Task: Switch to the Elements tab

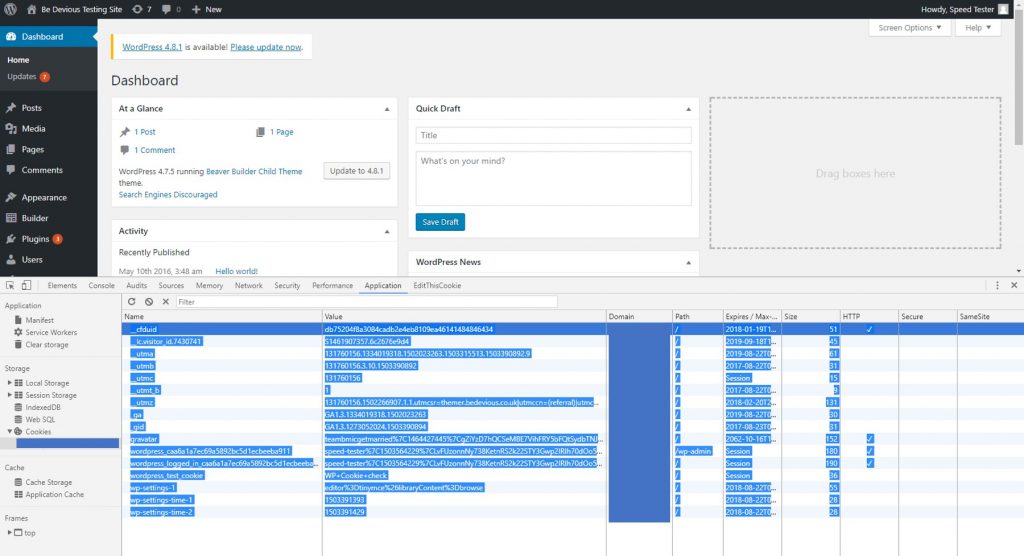Action: click(62, 286)
